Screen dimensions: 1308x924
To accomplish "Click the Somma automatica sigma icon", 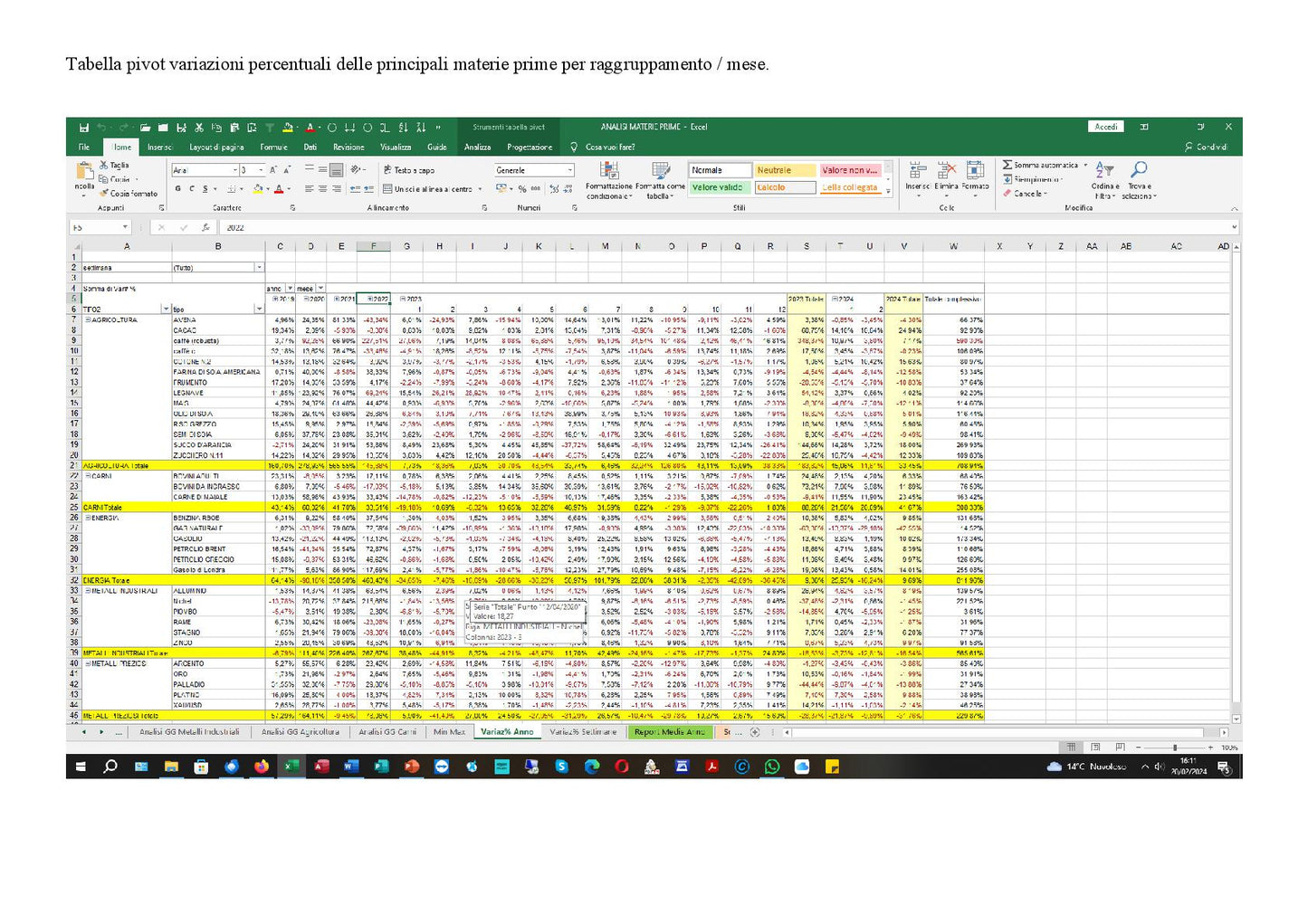I will coord(1007,165).
